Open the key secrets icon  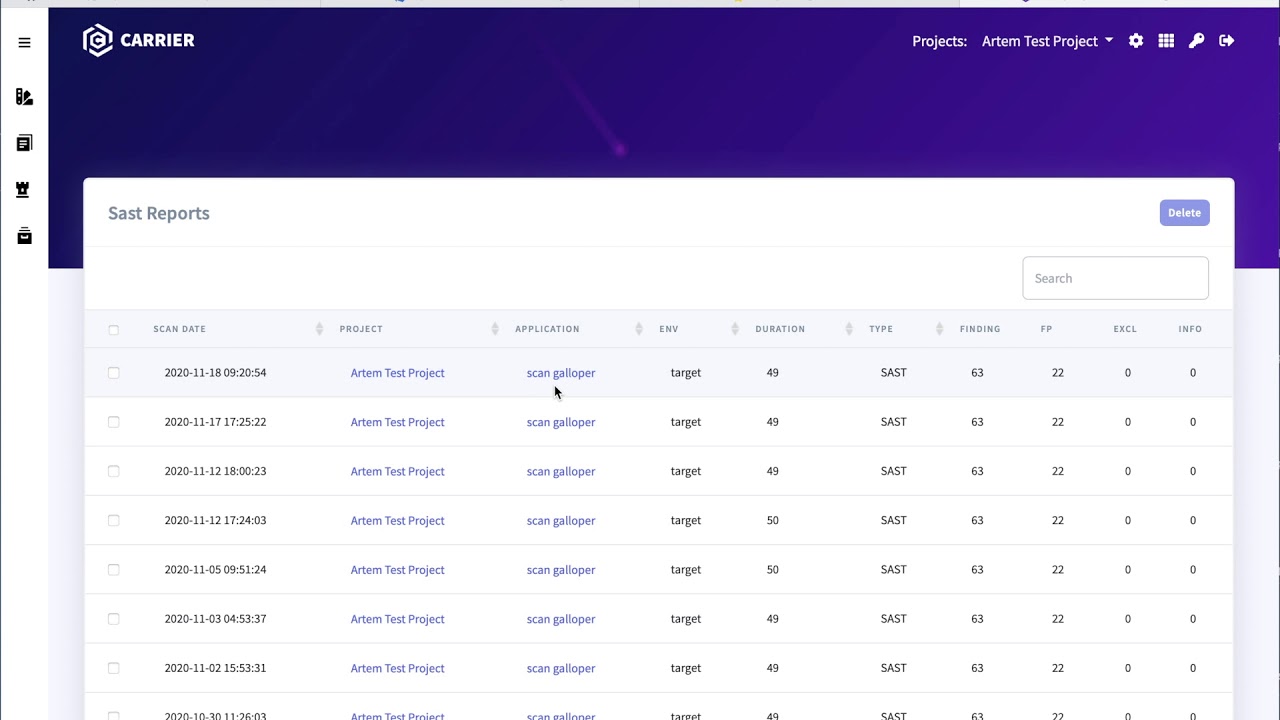(x=1196, y=41)
